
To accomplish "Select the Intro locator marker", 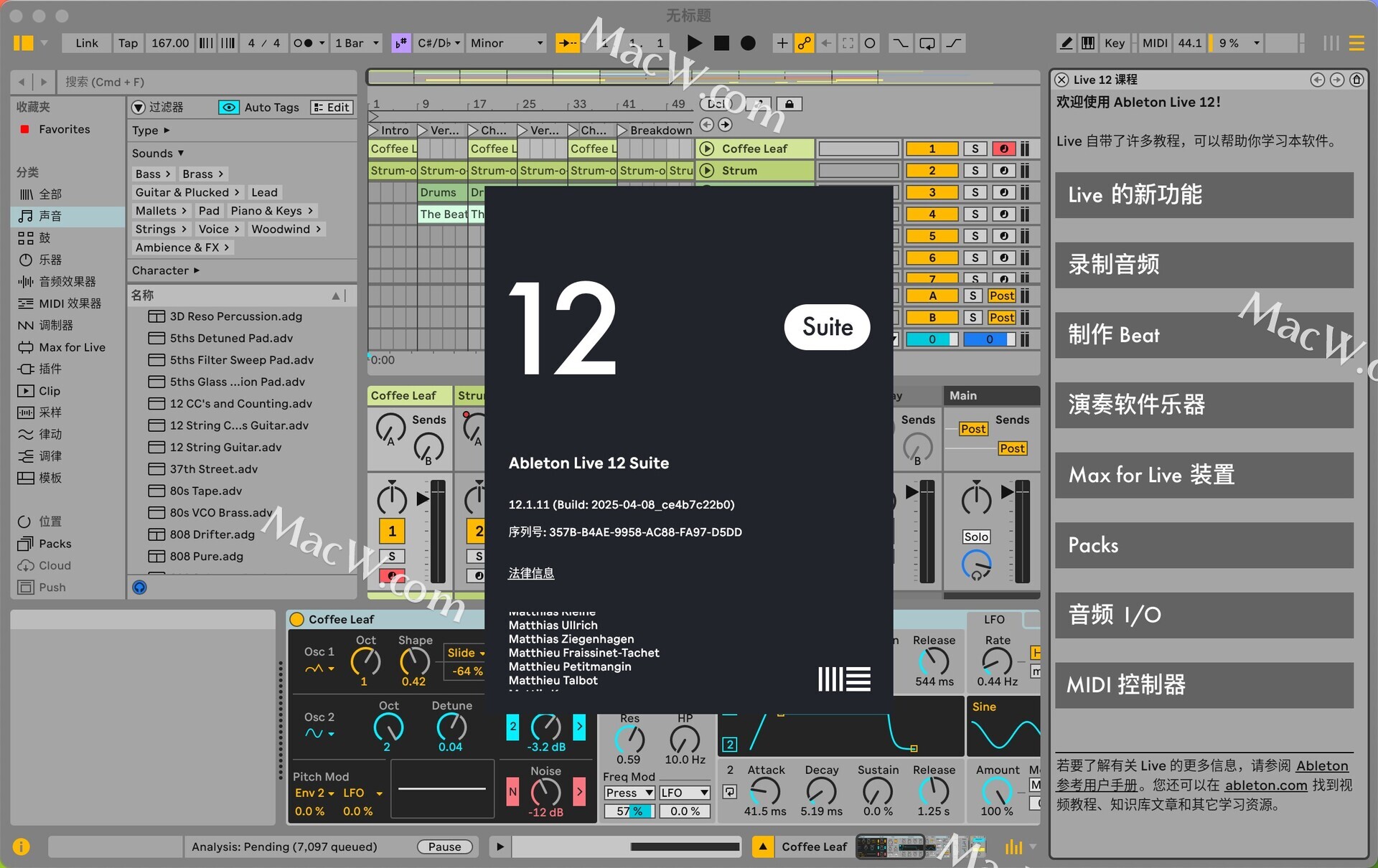I will click(x=389, y=131).
